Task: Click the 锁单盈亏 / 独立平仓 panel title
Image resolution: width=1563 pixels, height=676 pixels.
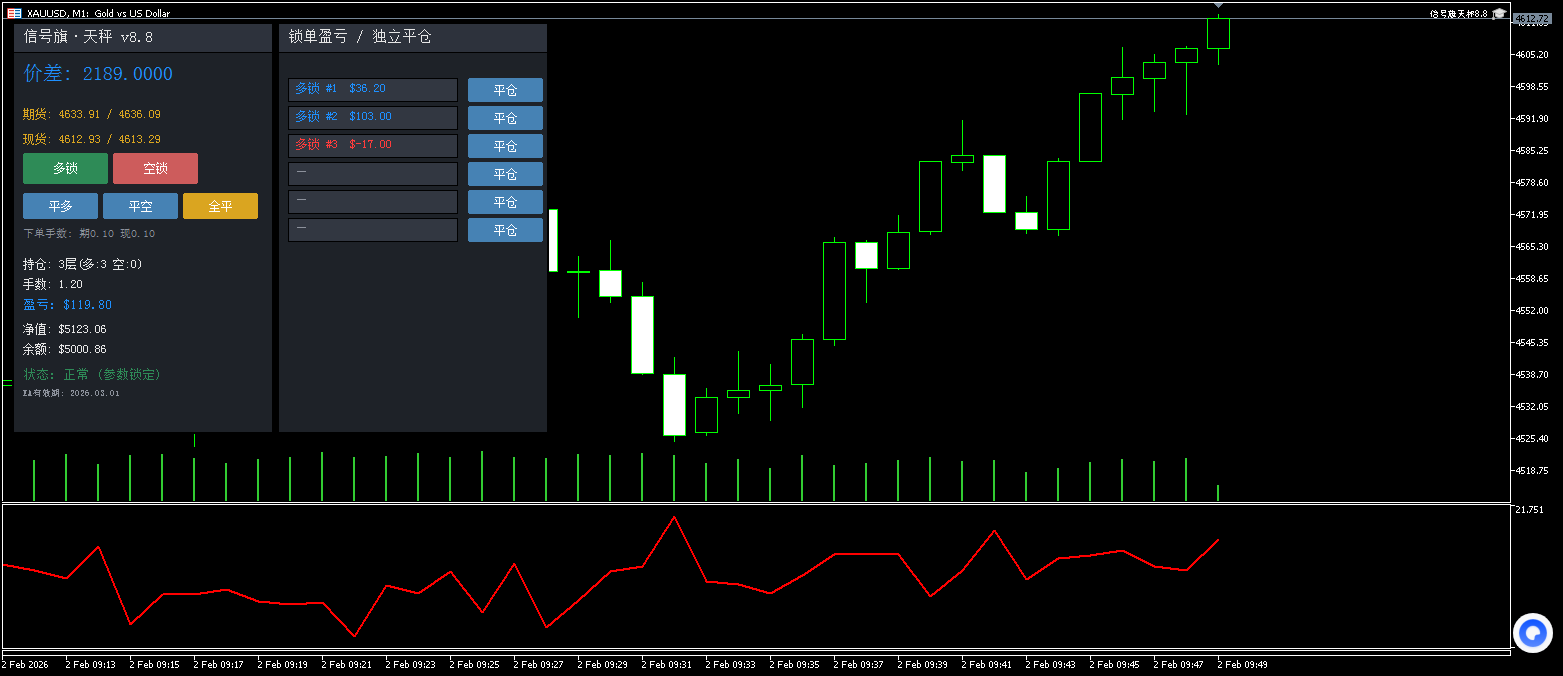Action: [x=360, y=37]
